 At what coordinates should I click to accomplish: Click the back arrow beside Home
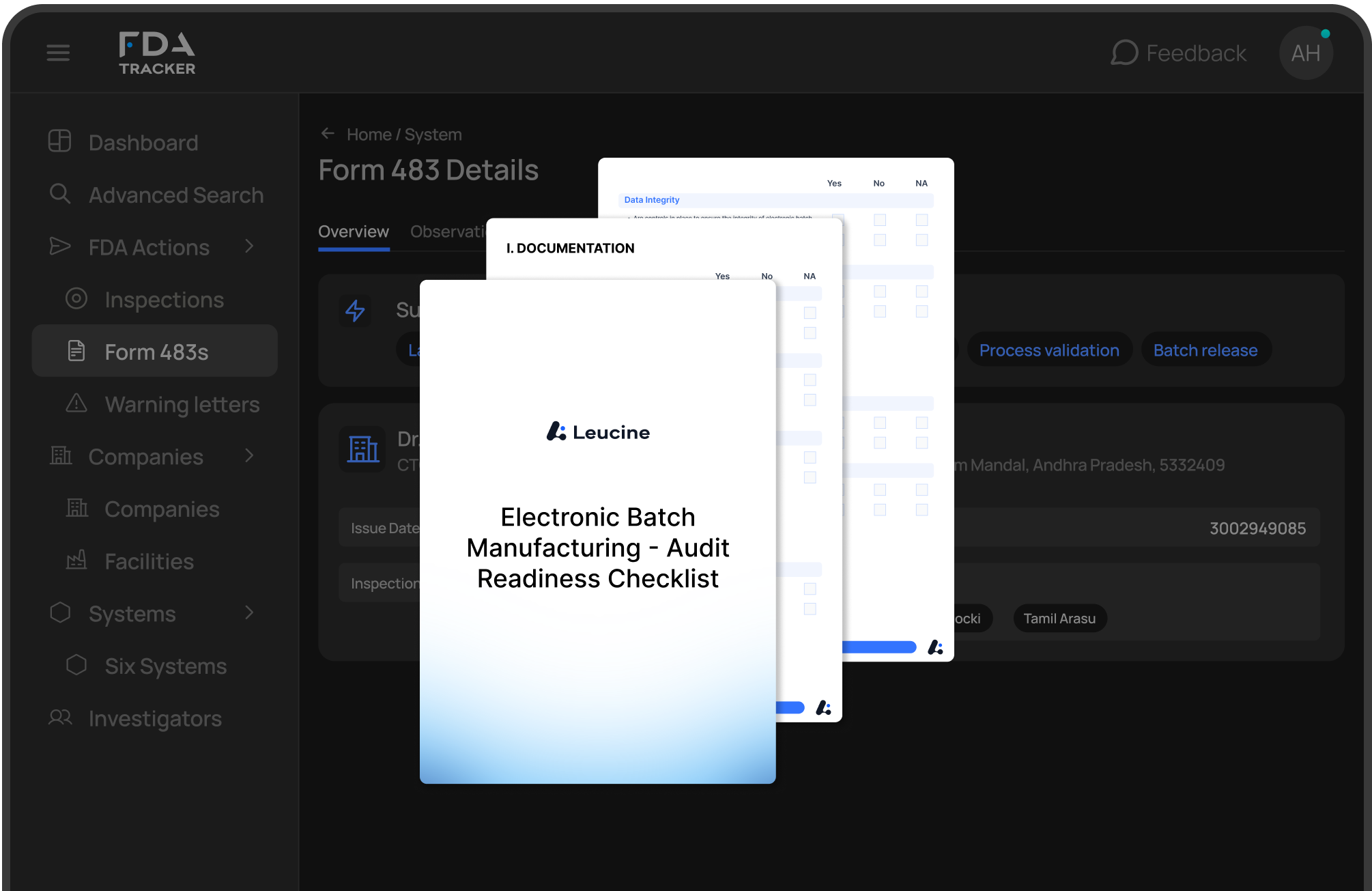coord(328,134)
